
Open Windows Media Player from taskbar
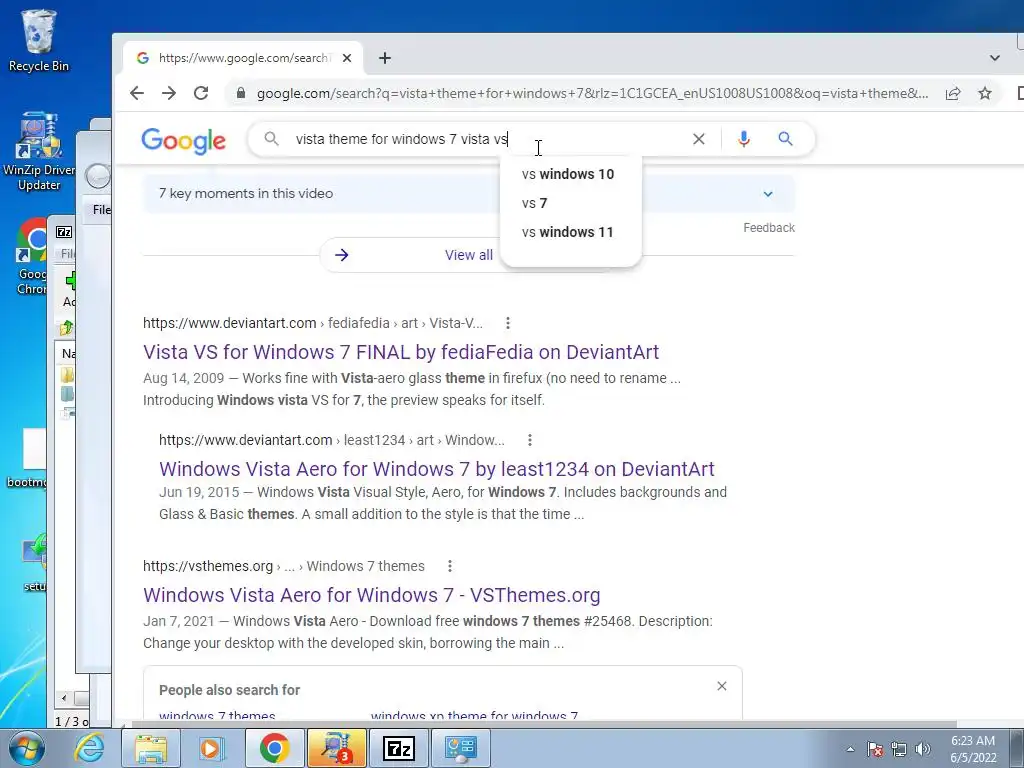pos(212,748)
